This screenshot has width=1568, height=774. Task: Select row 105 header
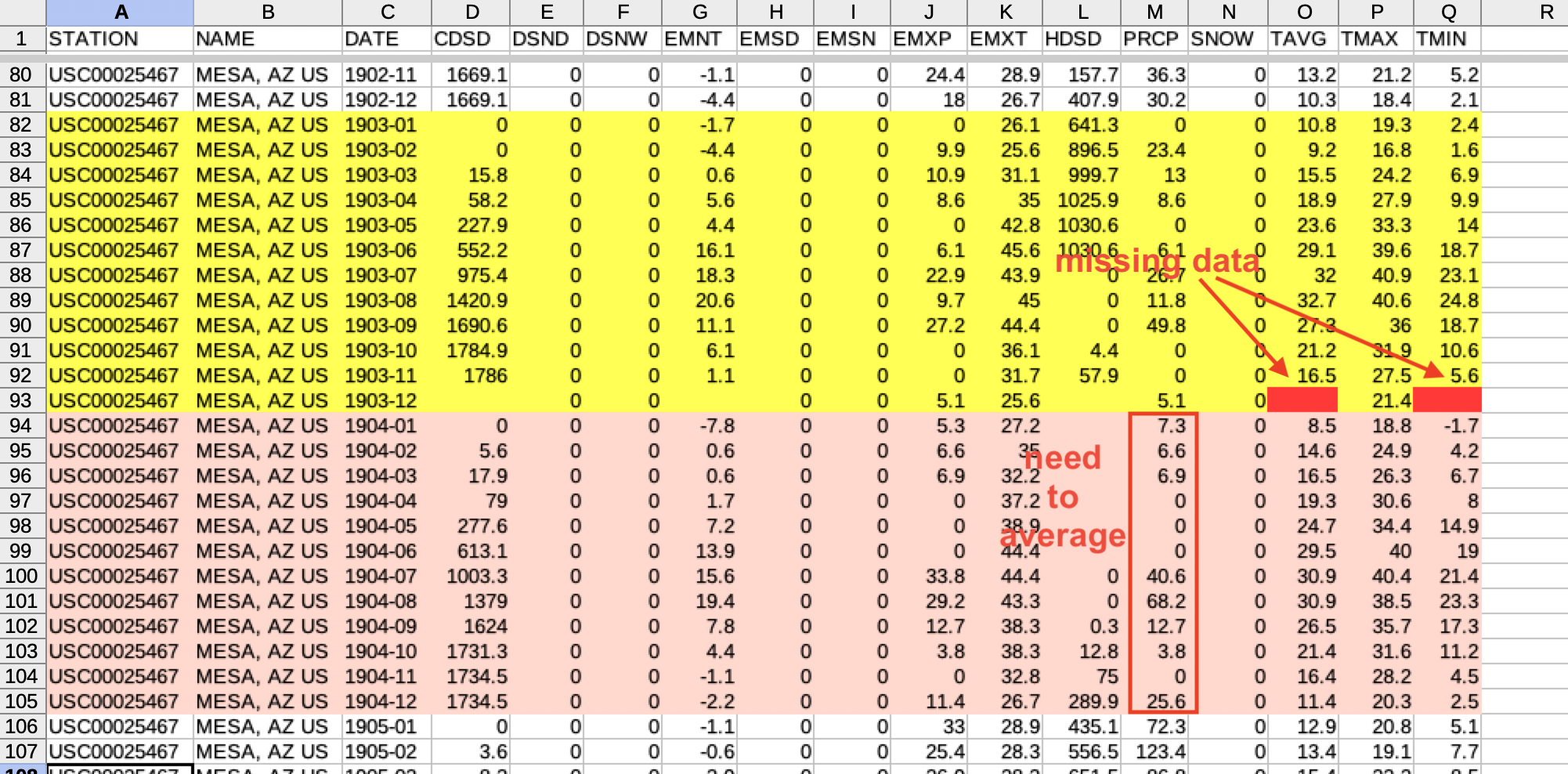coord(22,701)
